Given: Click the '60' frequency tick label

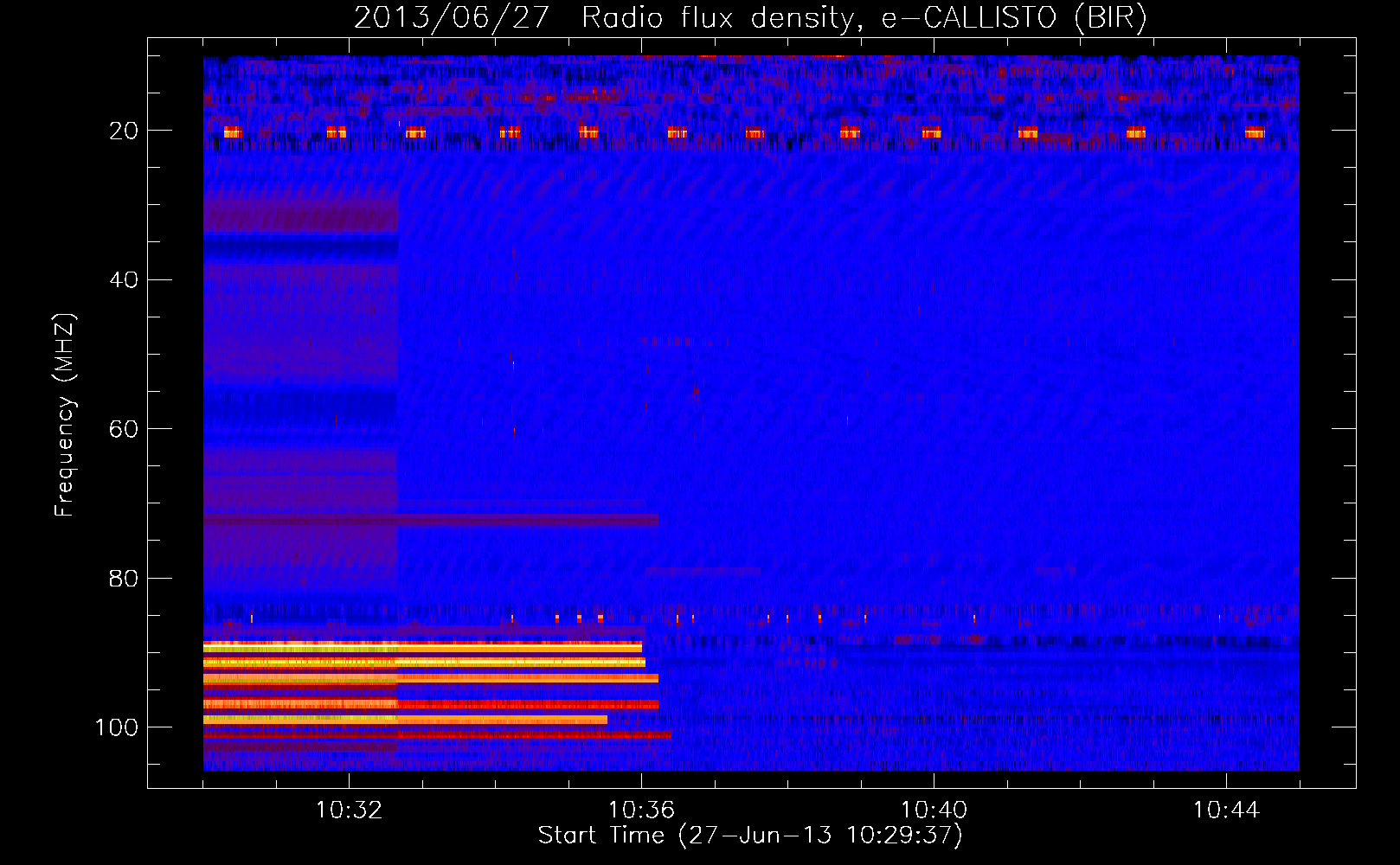Looking at the screenshot, I should tap(124, 430).
